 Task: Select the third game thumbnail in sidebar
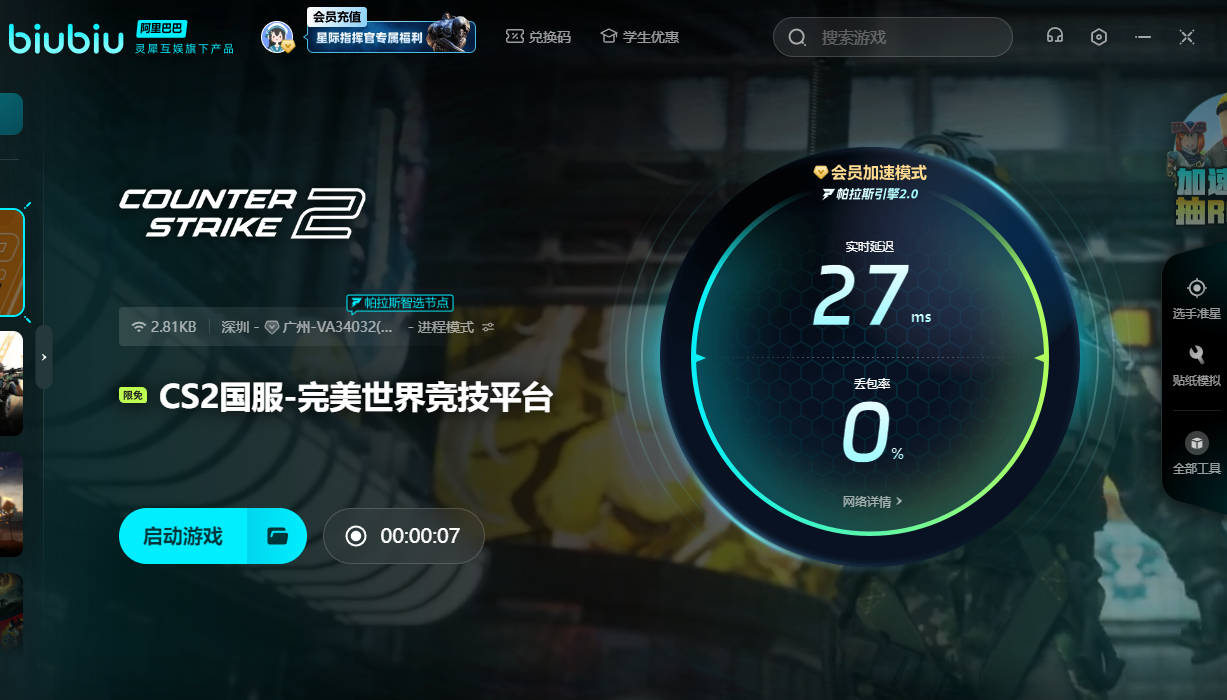point(11,504)
